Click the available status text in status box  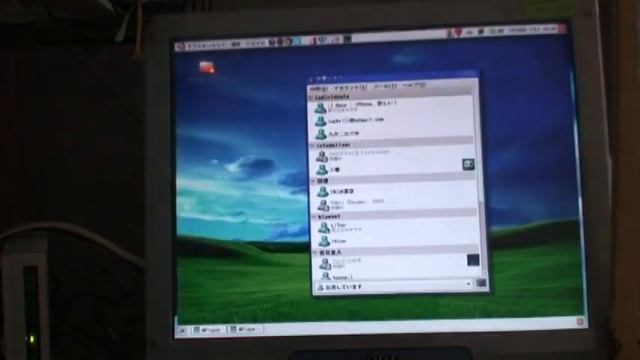click(x=344, y=287)
